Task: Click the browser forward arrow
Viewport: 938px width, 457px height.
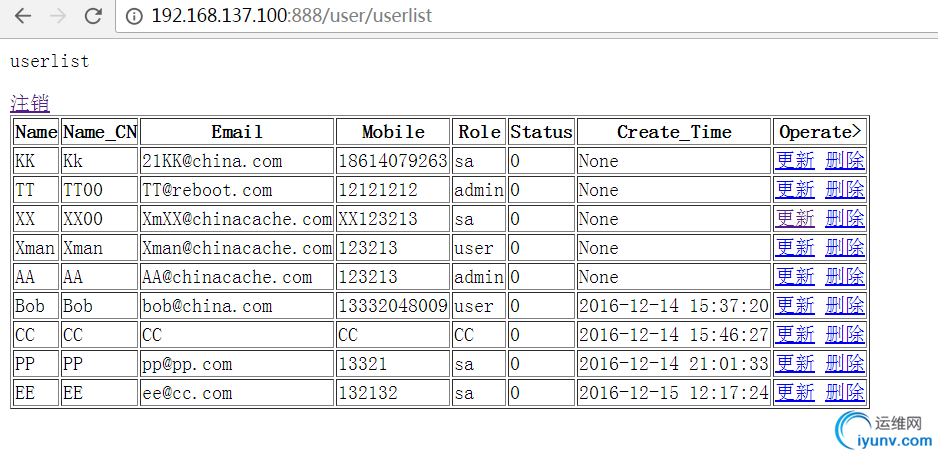Action: [58, 16]
